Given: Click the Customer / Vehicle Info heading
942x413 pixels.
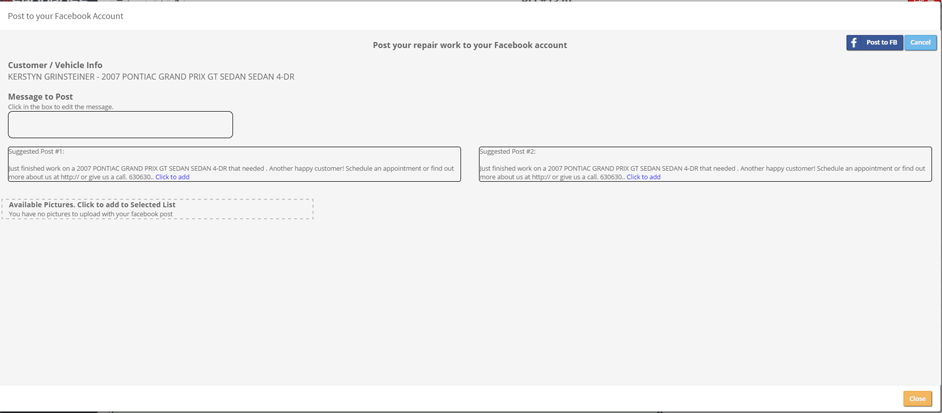Looking at the screenshot, I should tap(55, 65).
